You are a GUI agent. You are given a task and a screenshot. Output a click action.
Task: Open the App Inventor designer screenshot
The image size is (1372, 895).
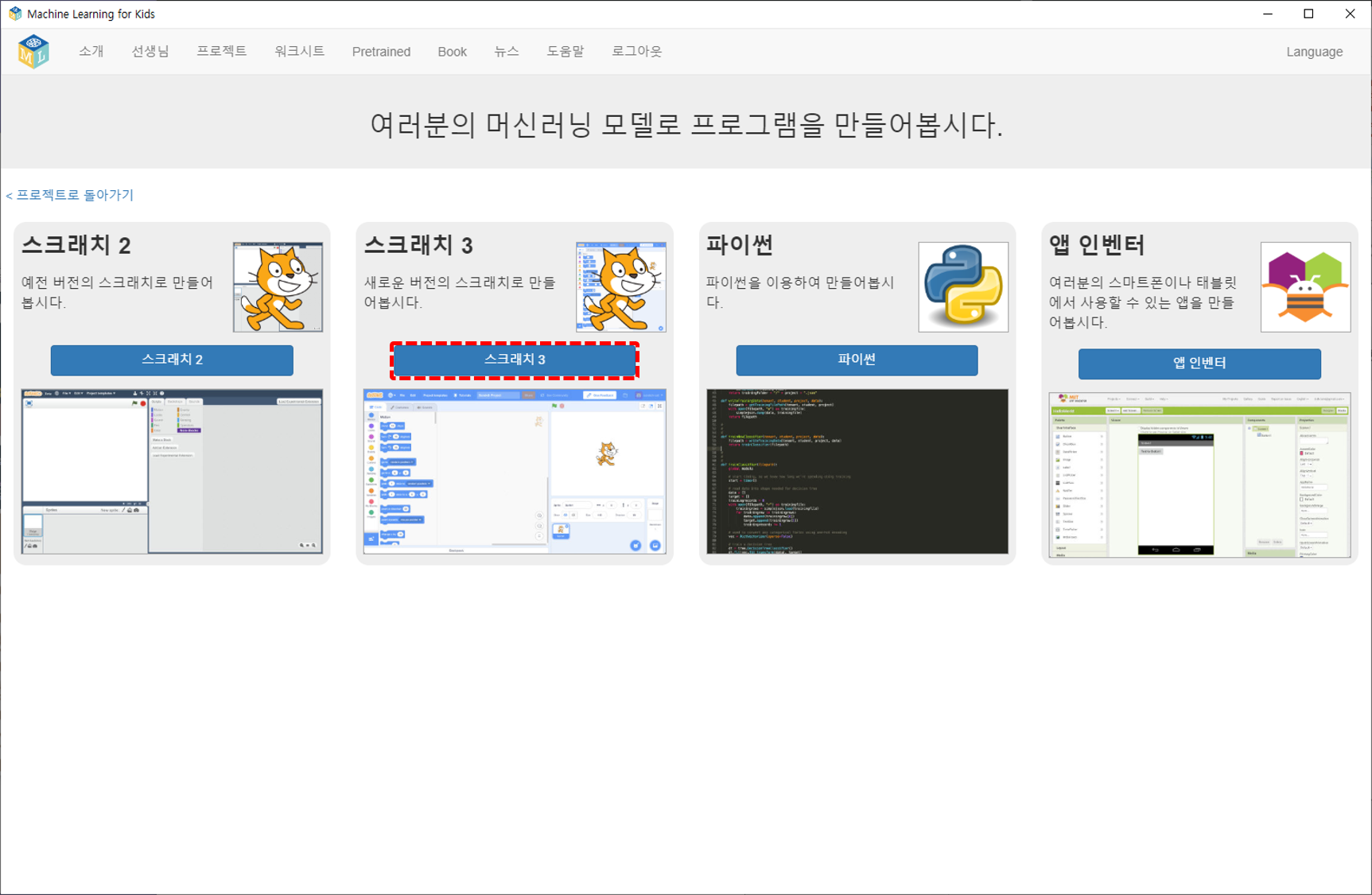pos(1199,475)
